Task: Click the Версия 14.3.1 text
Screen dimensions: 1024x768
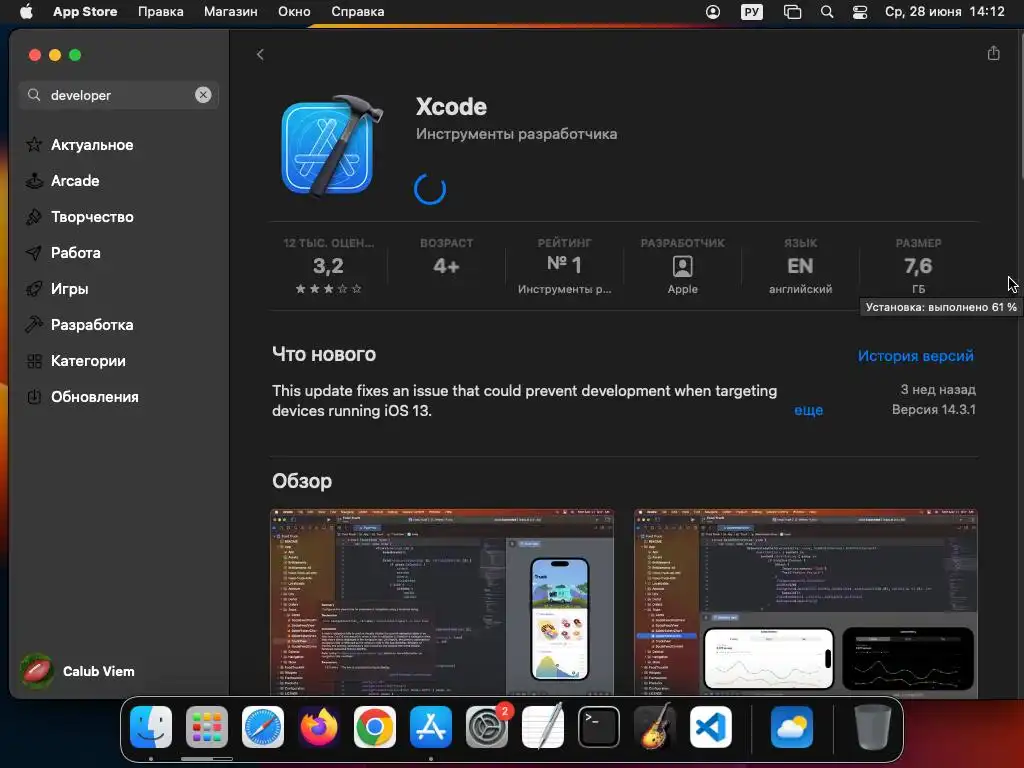Action: [934, 409]
